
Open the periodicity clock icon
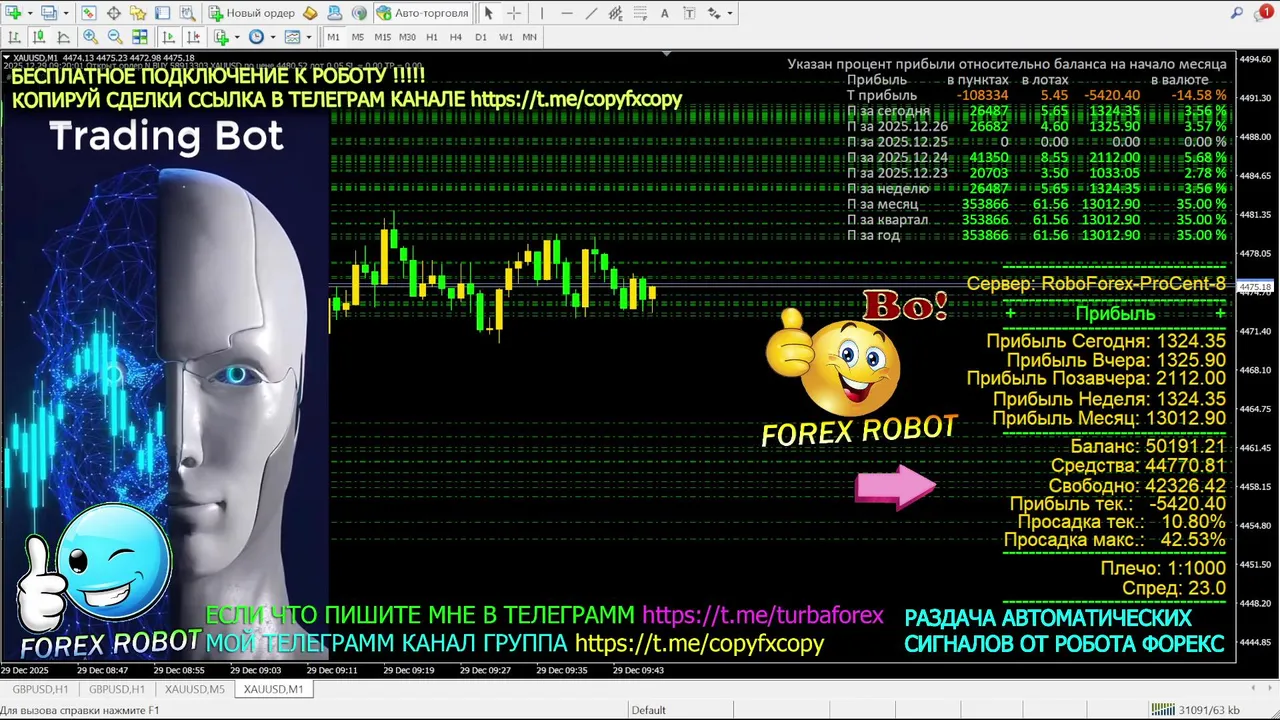point(256,37)
